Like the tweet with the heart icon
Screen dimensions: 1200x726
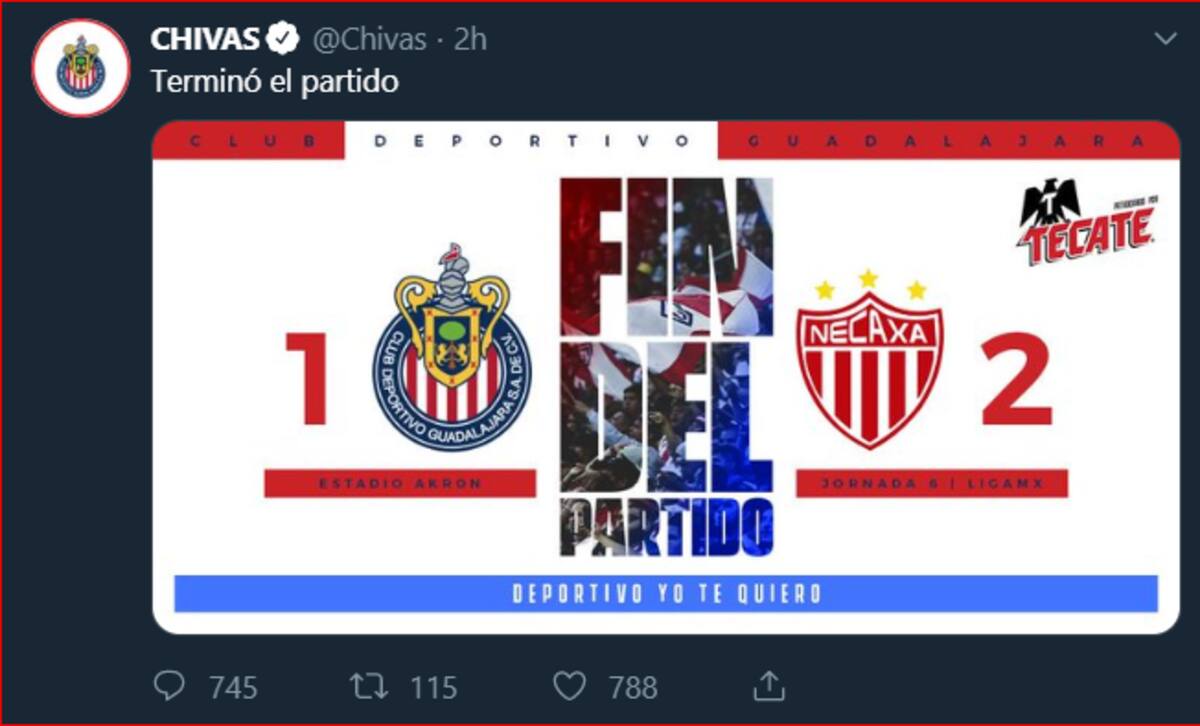click(569, 686)
